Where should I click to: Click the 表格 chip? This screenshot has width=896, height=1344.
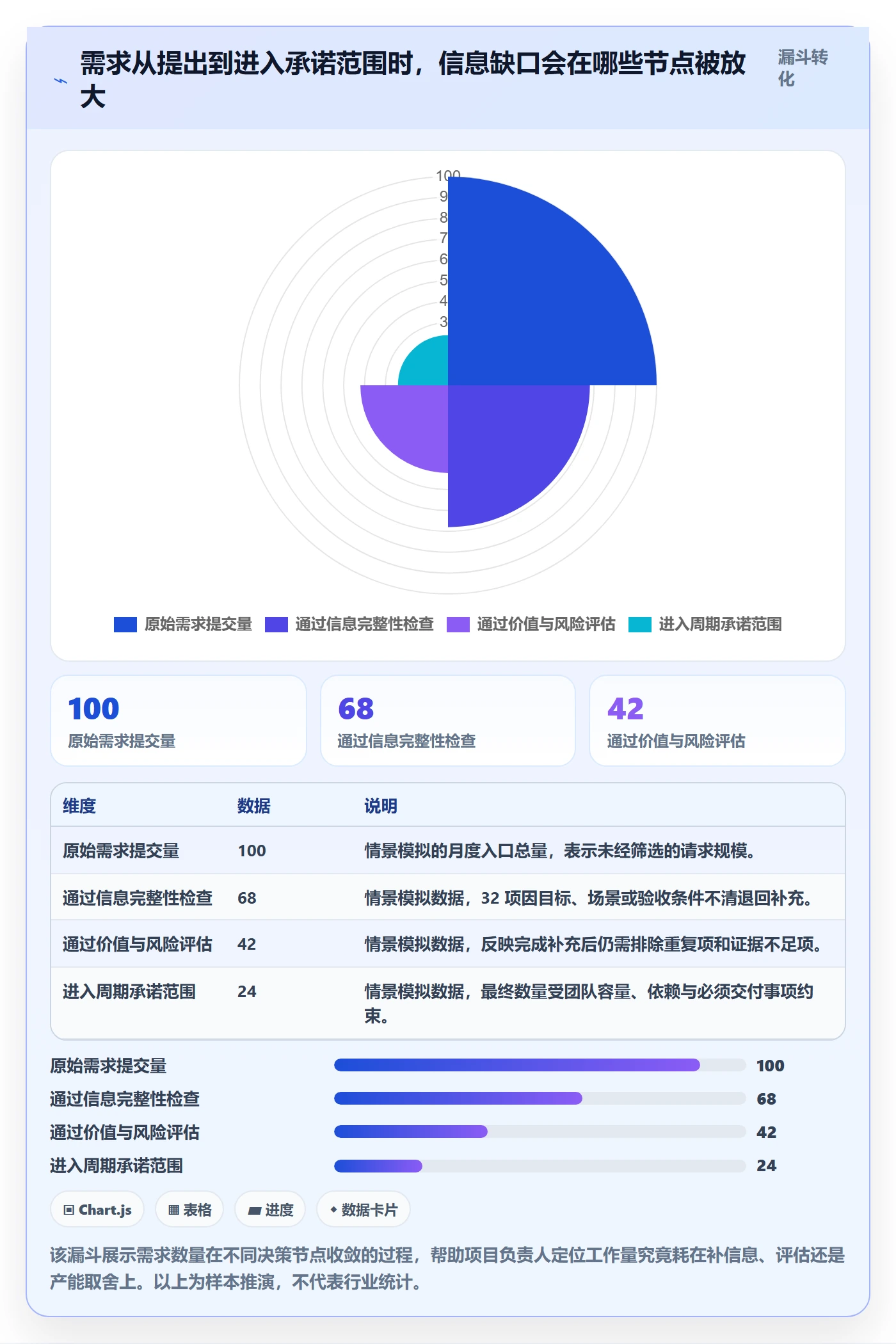tap(189, 1210)
